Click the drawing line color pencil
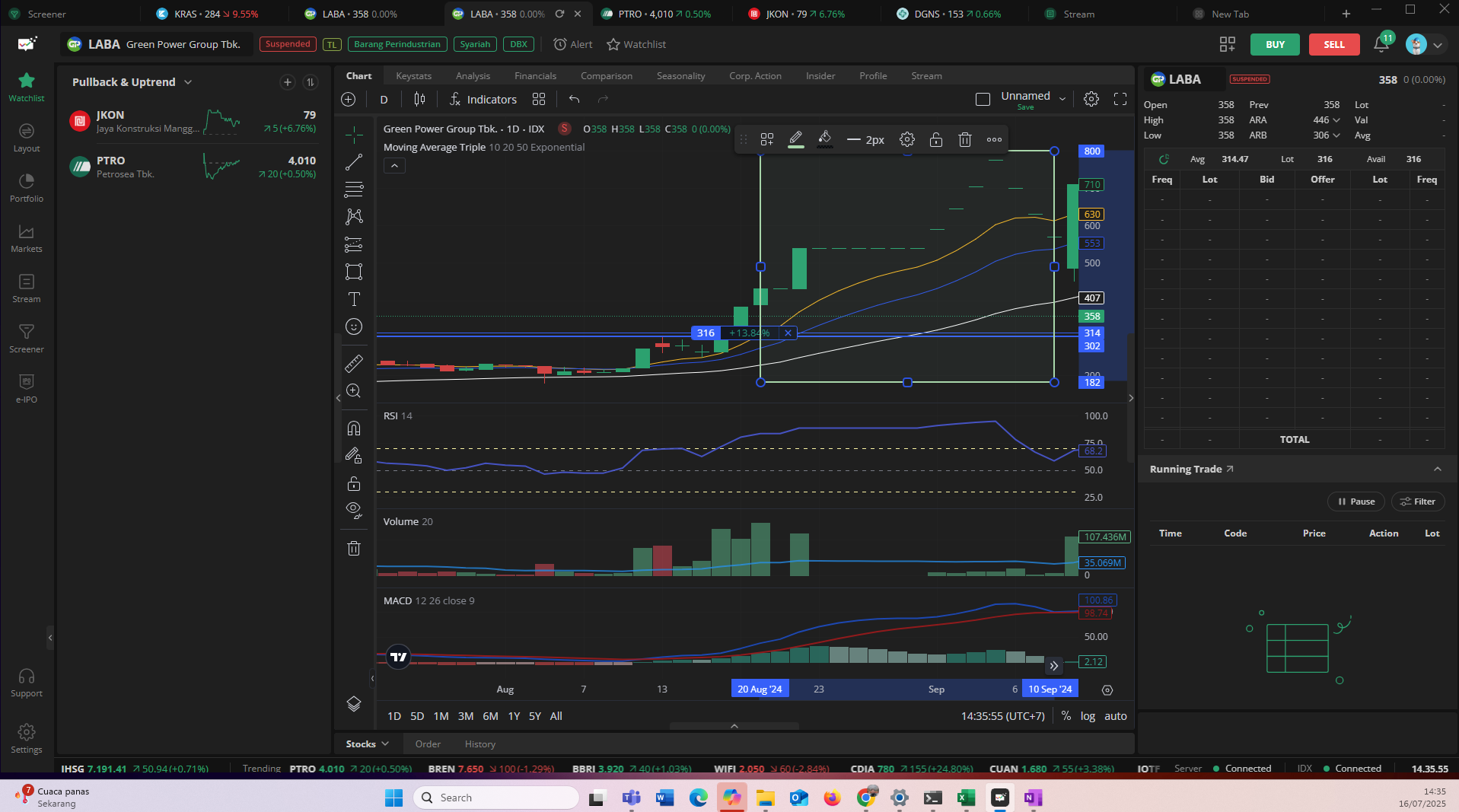The width and height of the screenshot is (1459, 812). point(796,139)
